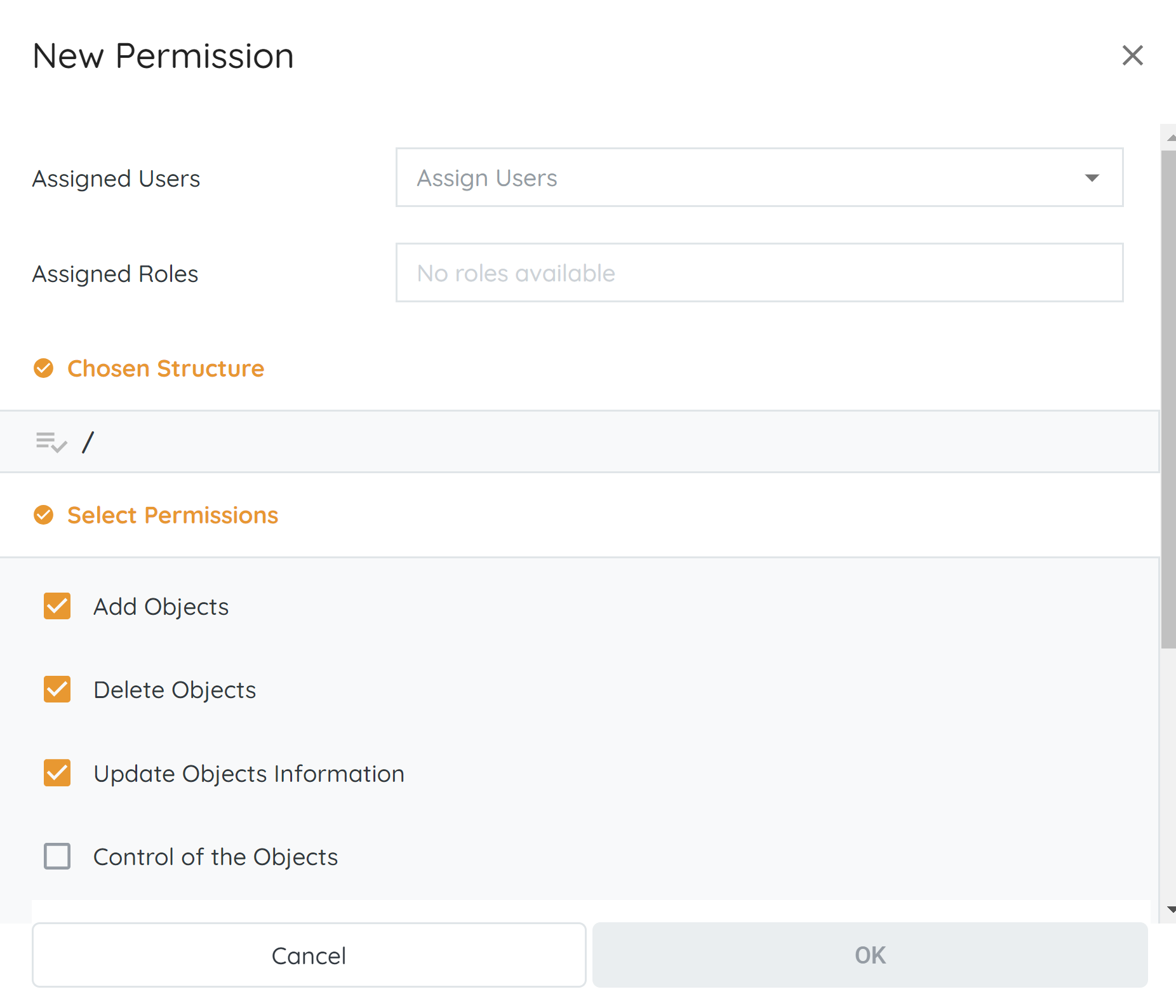Click the list-check icon beside the slash
Screen dimensions: 1176x1008
click(51, 441)
